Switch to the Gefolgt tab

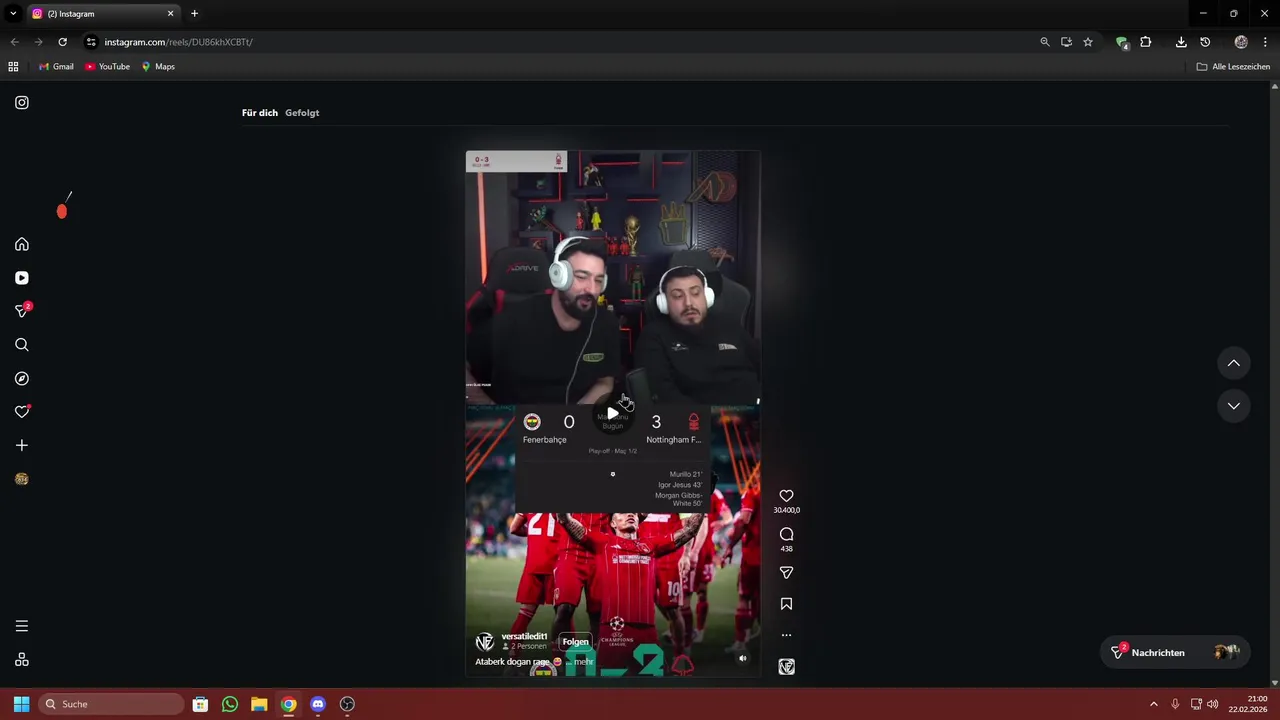click(302, 113)
